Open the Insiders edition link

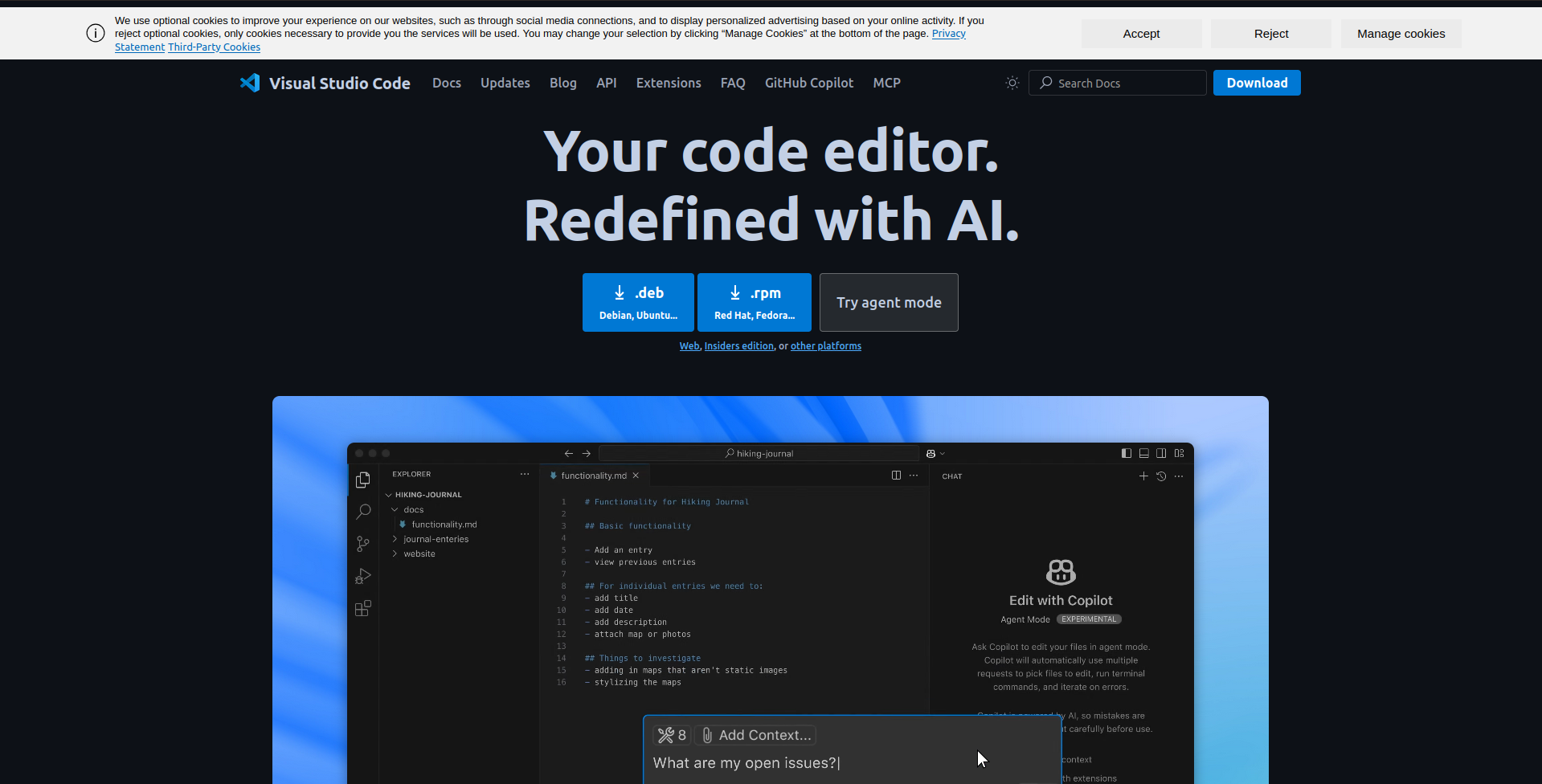(x=738, y=346)
